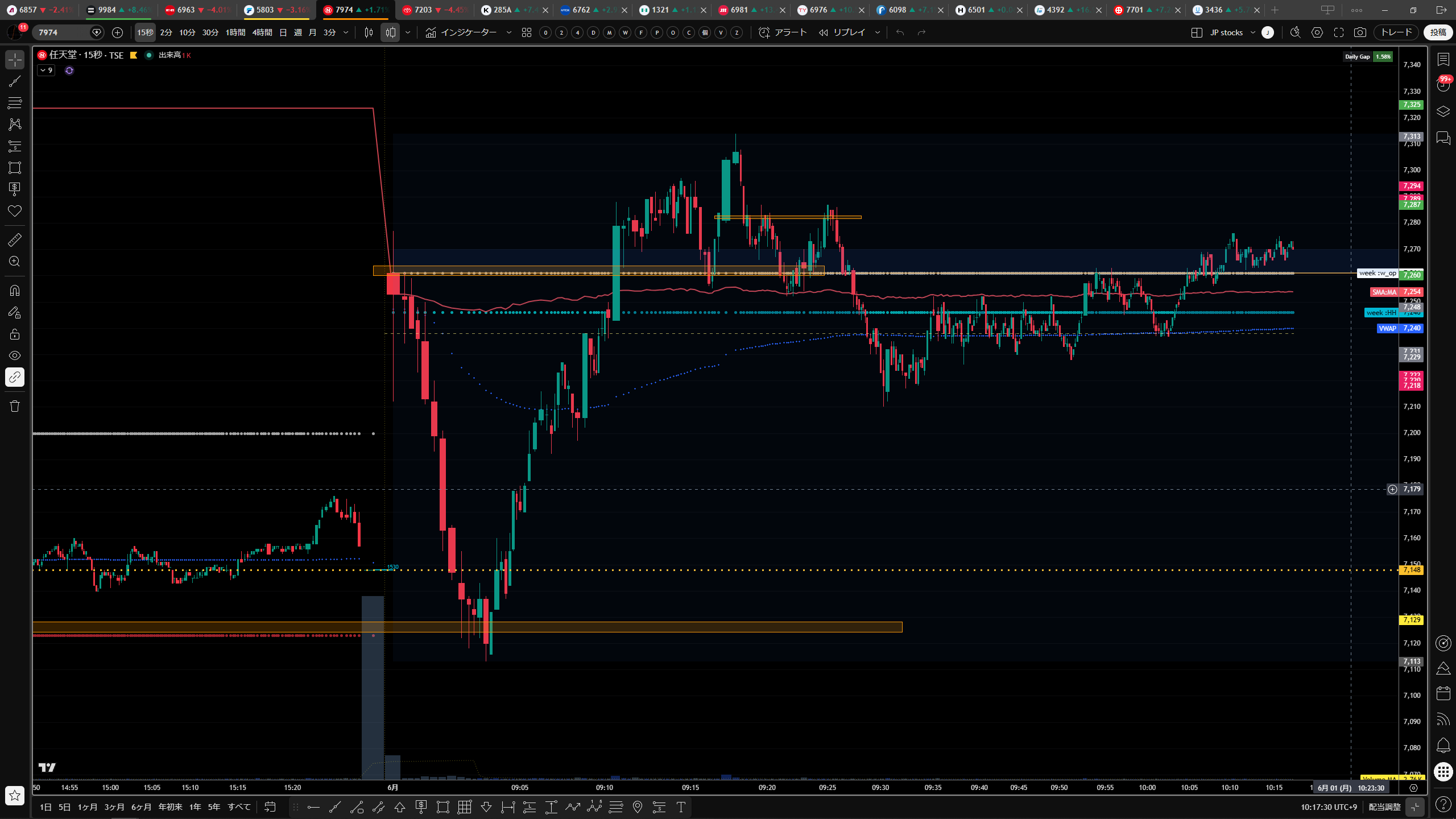The image size is (1456, 819).
Task: Open the trash remove-objects tool
Action: pyautogui.click(x=15, y=406)
